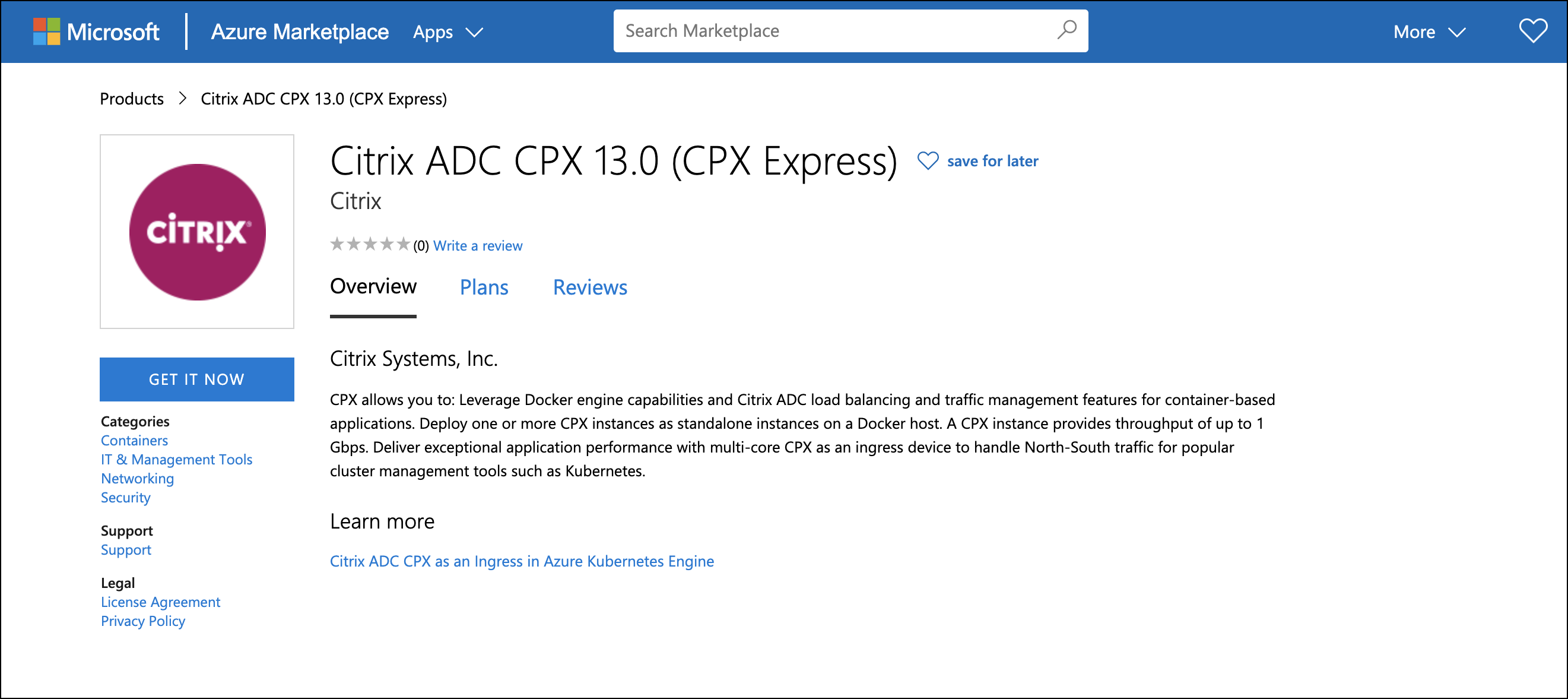
Task: Switch to the Overview tab
Action: pyautogui.click(x=373, y=286)
